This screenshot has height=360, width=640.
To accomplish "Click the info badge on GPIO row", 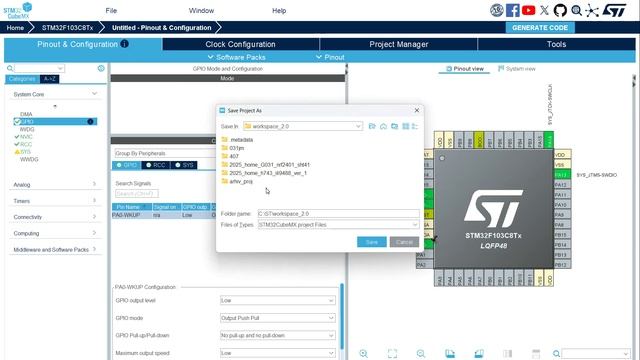I will coord(90,122).
